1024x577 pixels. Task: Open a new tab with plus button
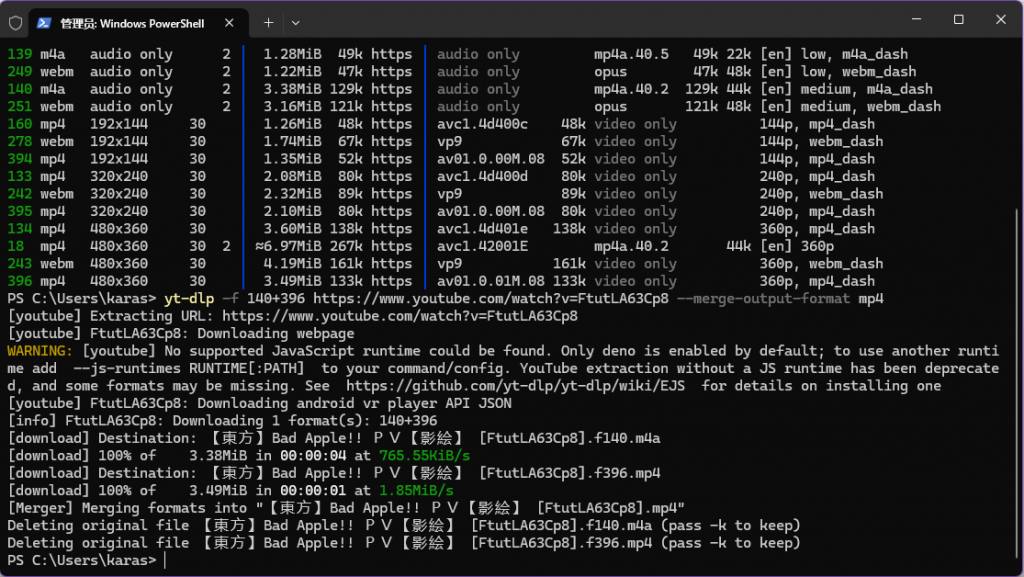pos(268,22)
